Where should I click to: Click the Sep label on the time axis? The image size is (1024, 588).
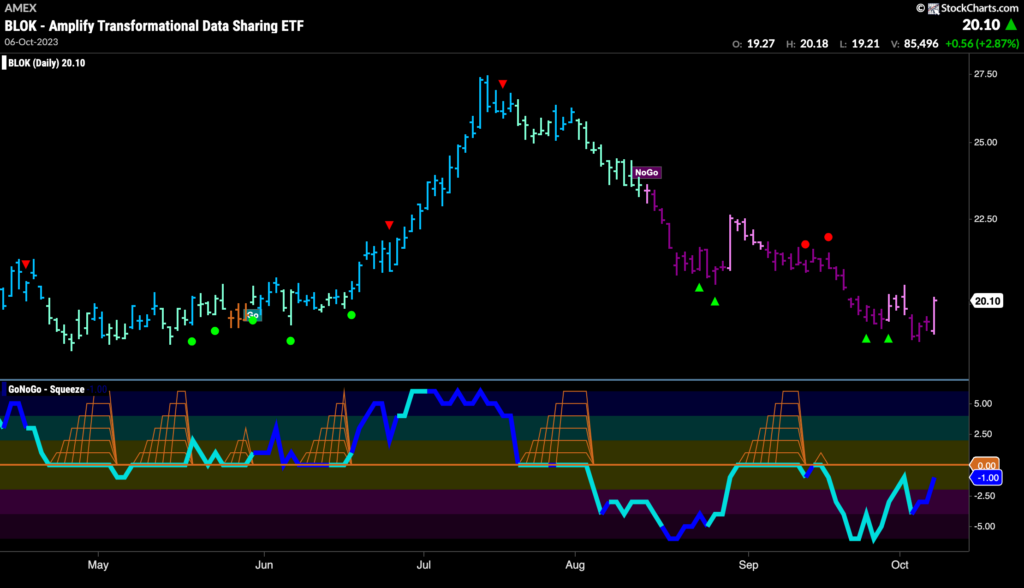[x=748, y=564]
